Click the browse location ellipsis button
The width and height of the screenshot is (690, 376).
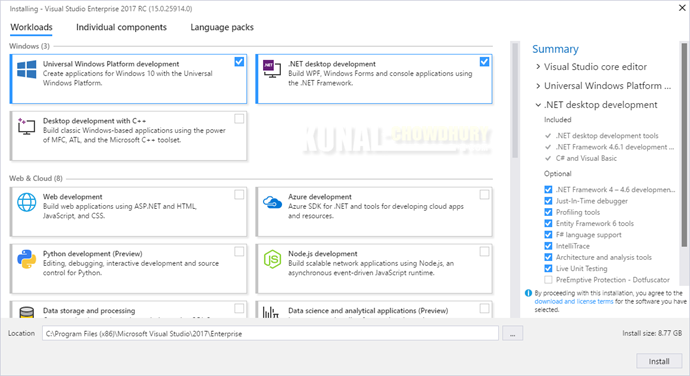tap(512, 334)
